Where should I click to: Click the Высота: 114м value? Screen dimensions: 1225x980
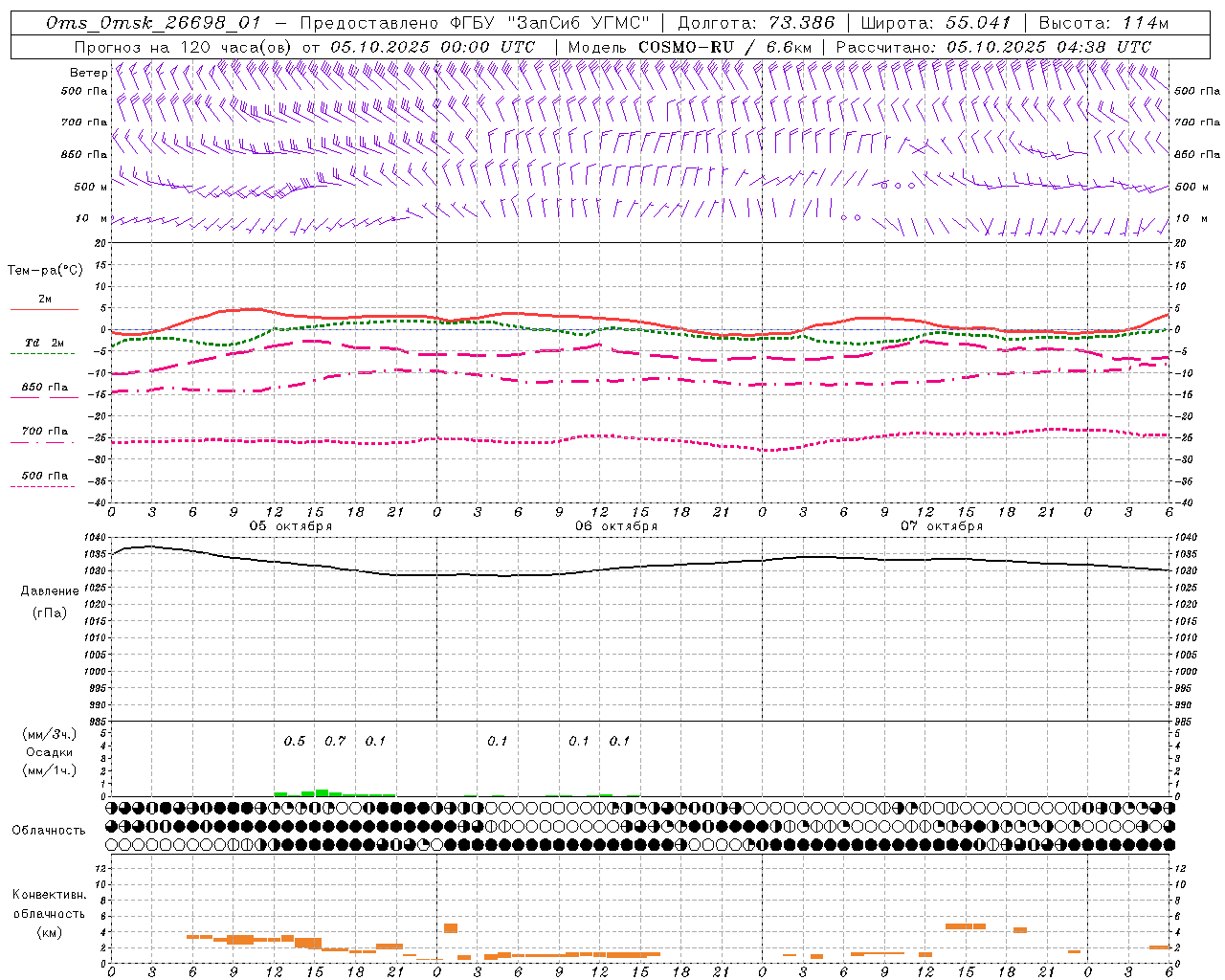click(1103, 23)
